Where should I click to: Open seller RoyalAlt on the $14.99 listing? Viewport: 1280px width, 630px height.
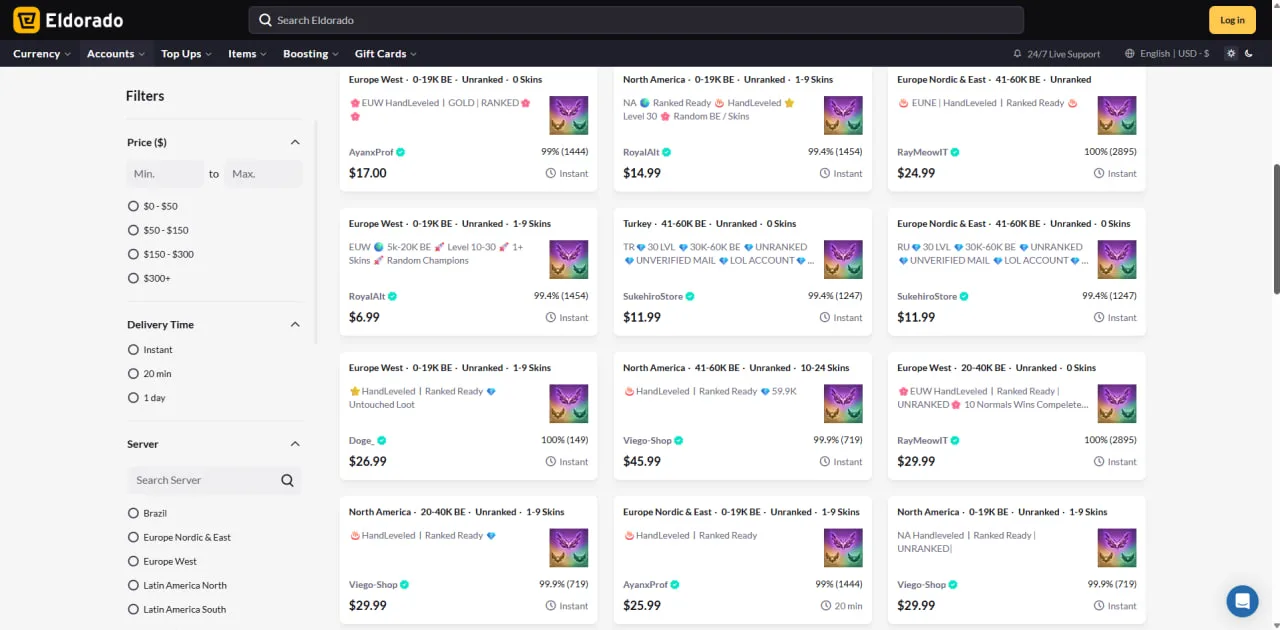pos(640,152)
